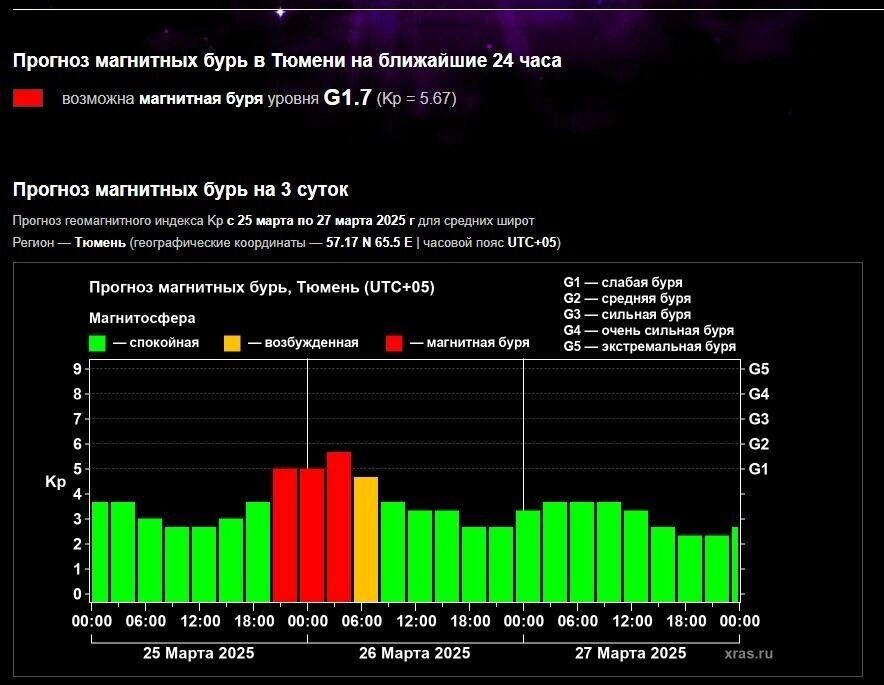The height and width of the screenshot is (685, 884).
Task: Click the '— спокойная' legend label
Action: click(156, 343)
